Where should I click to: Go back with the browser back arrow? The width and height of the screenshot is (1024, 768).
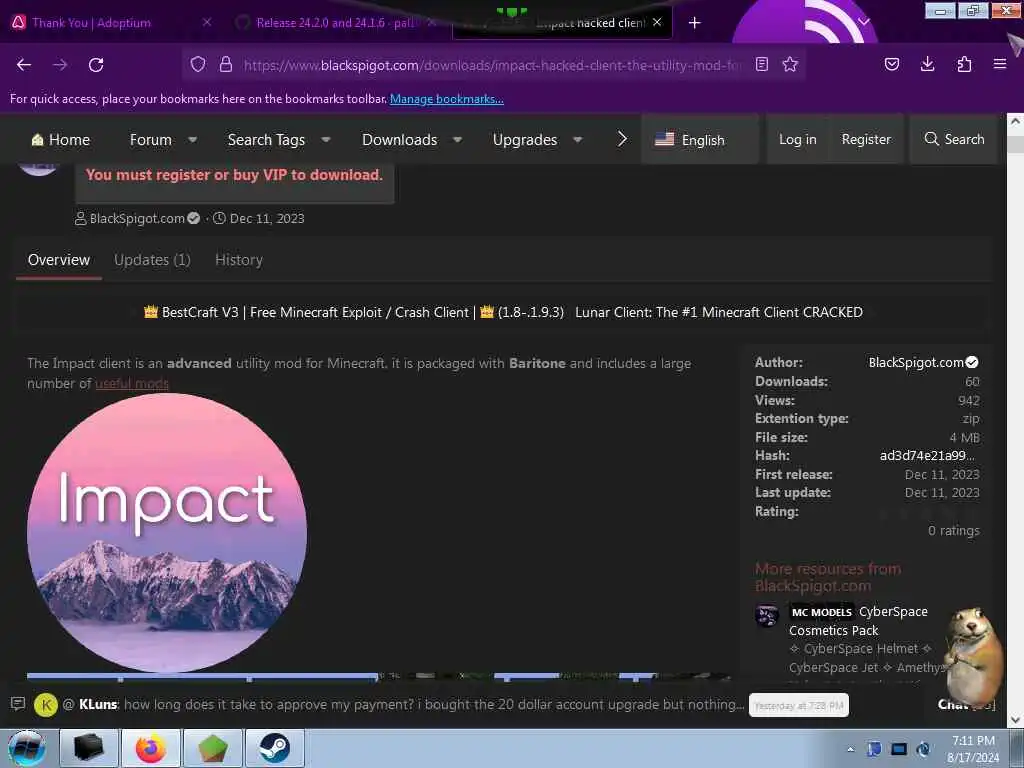[x=24, y=65]
